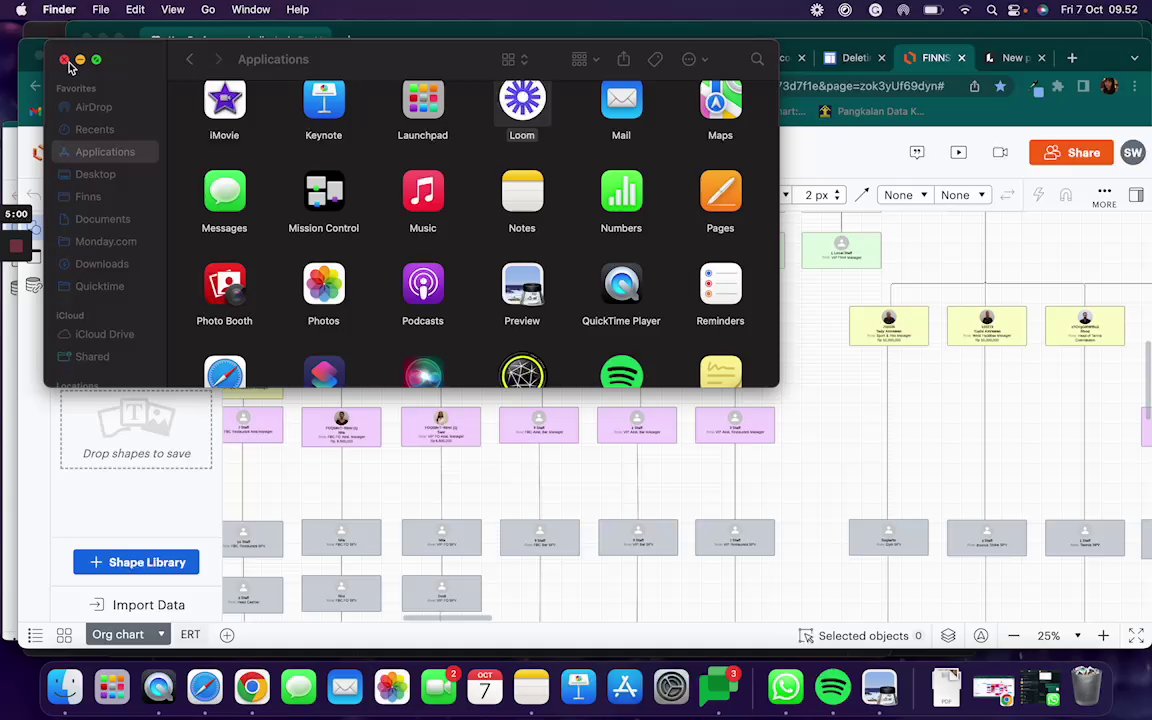
Task: Open the Music application in Finder
Action: 422,191
